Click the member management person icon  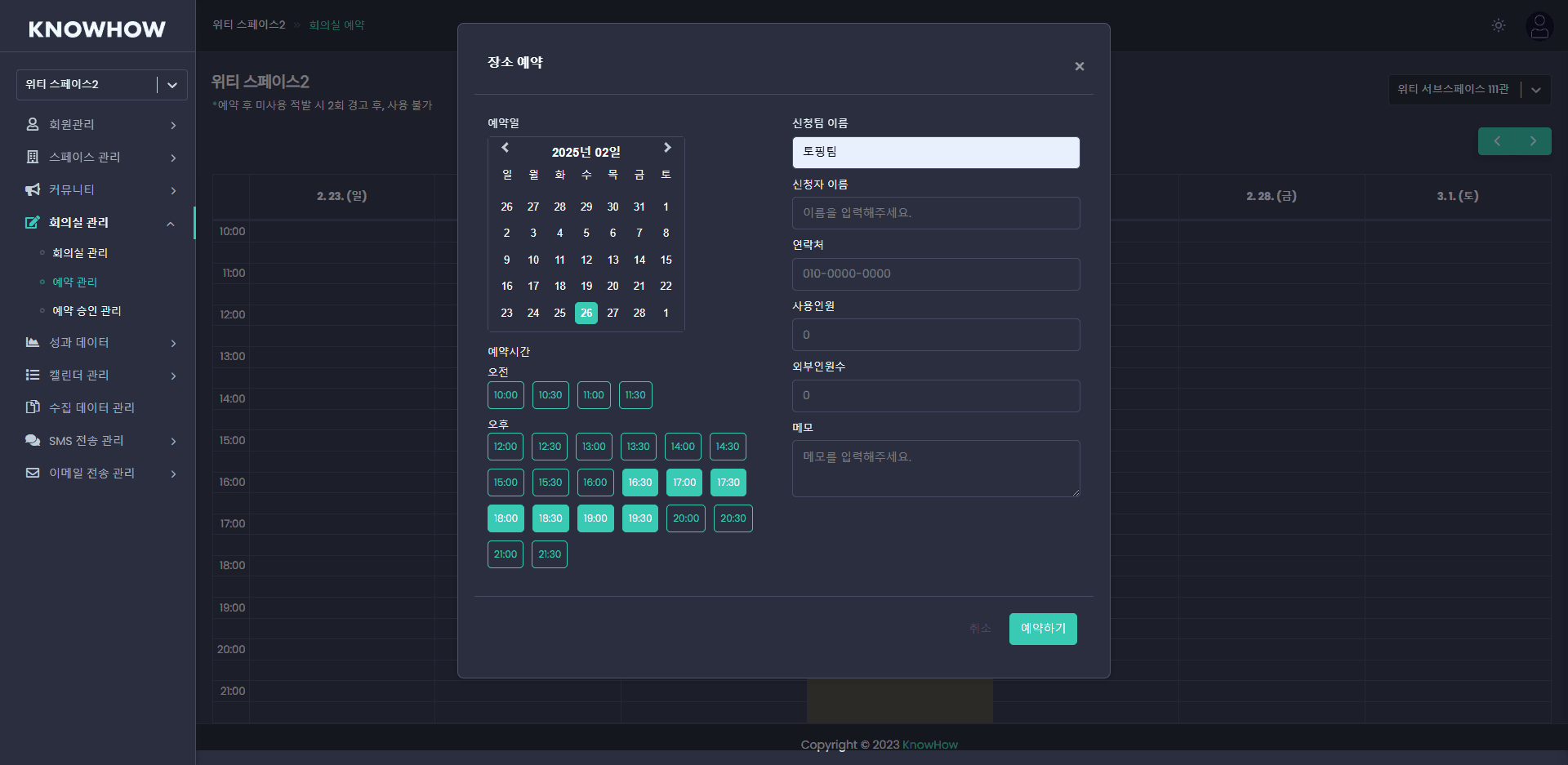click(32, 124)
